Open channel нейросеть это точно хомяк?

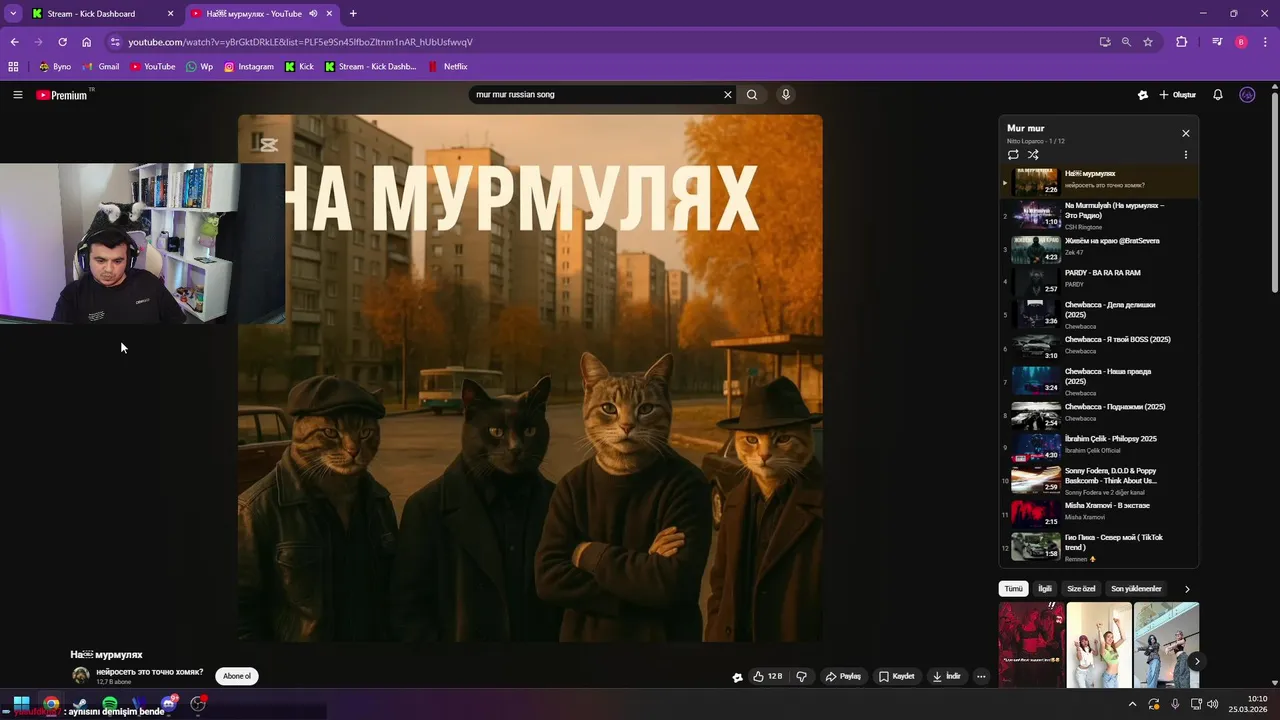coord(149,672)
